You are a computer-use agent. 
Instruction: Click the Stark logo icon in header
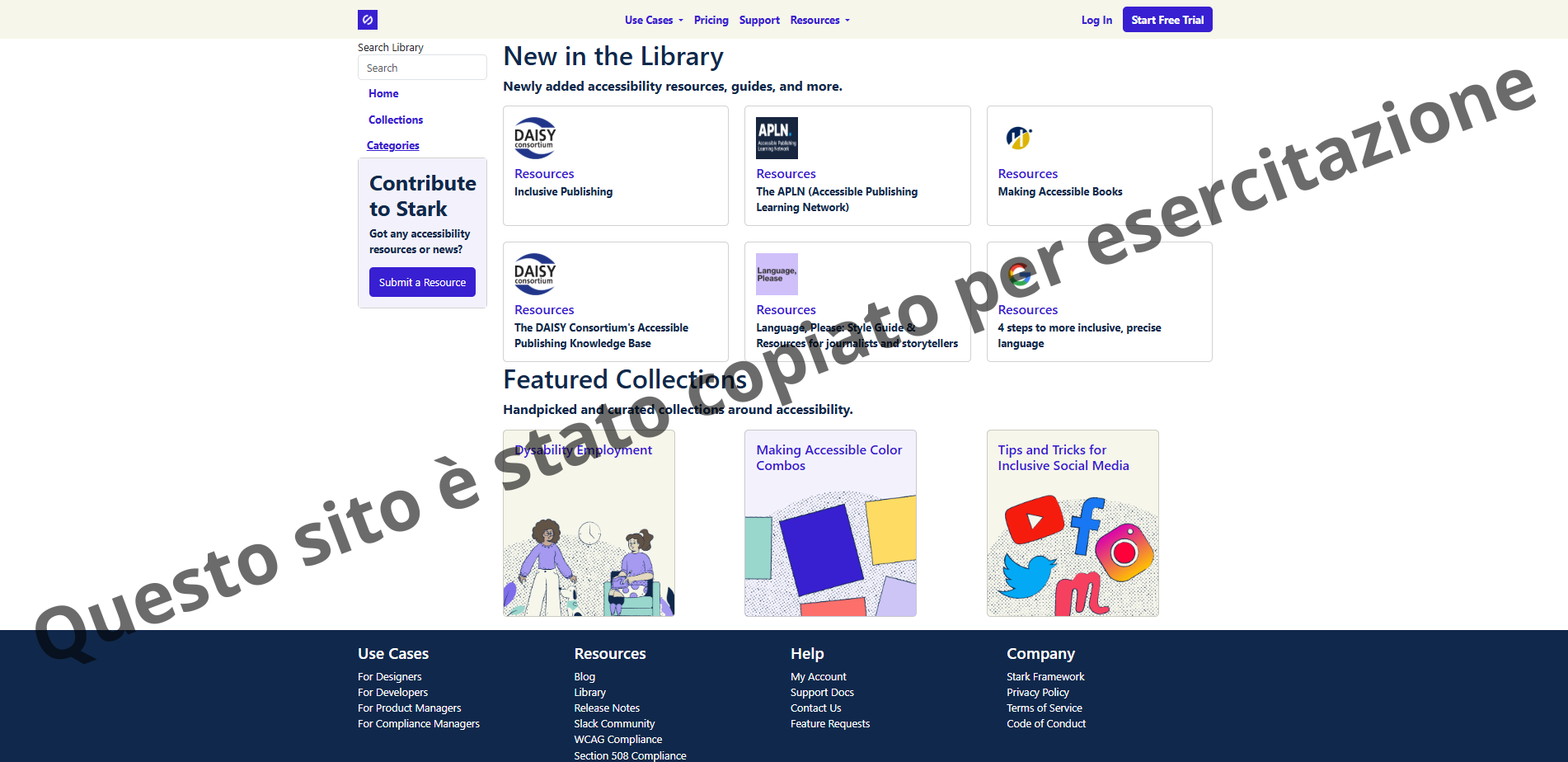[368, 20]
